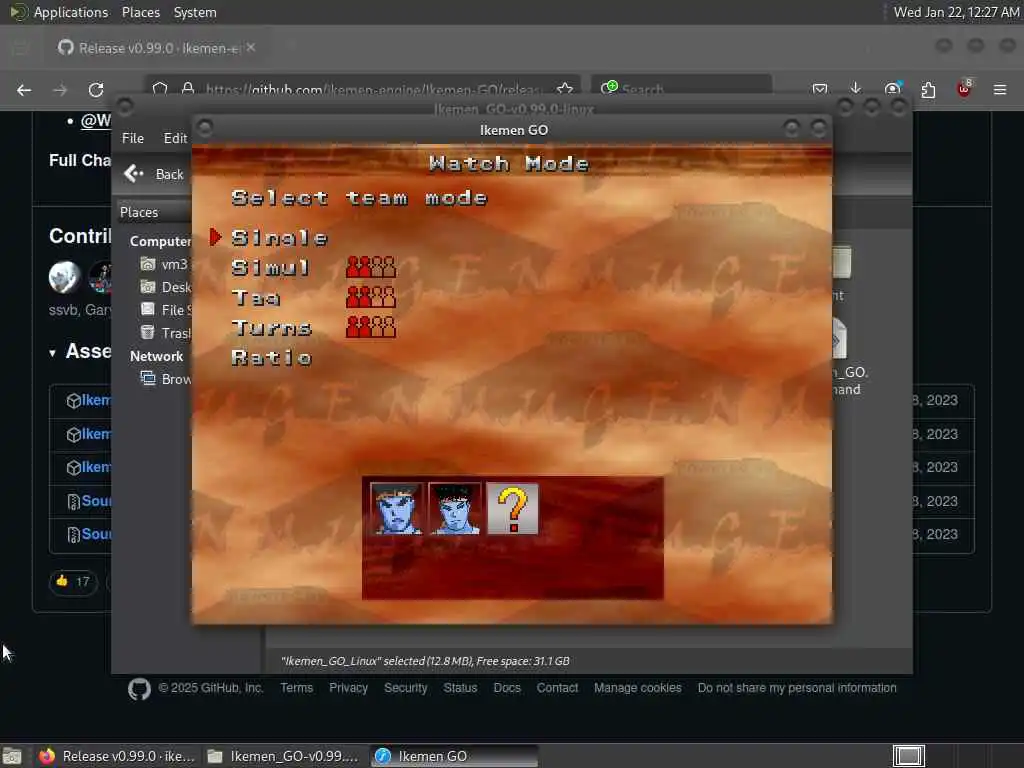Click Manage cookies in footer
The height and width of the screenshot is (768, 1024).
click(637, 688)
